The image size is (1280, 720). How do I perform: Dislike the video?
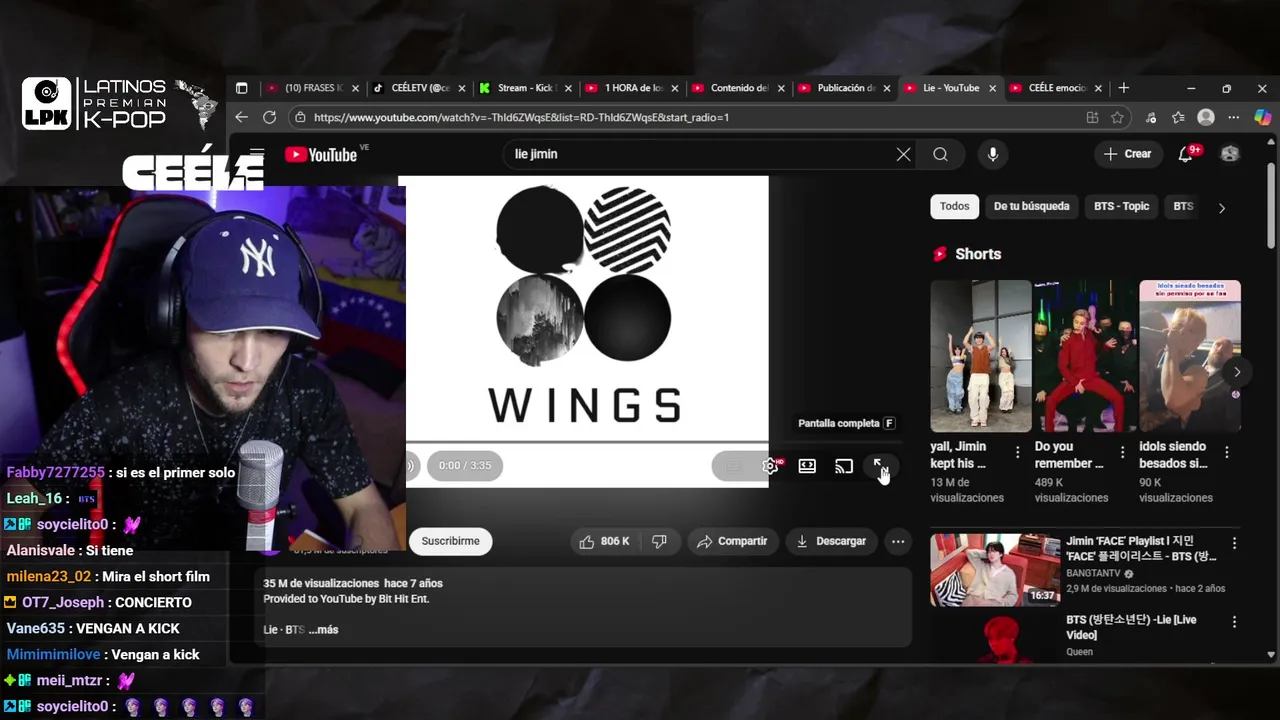pyautogui.click(x=659, y=541)
